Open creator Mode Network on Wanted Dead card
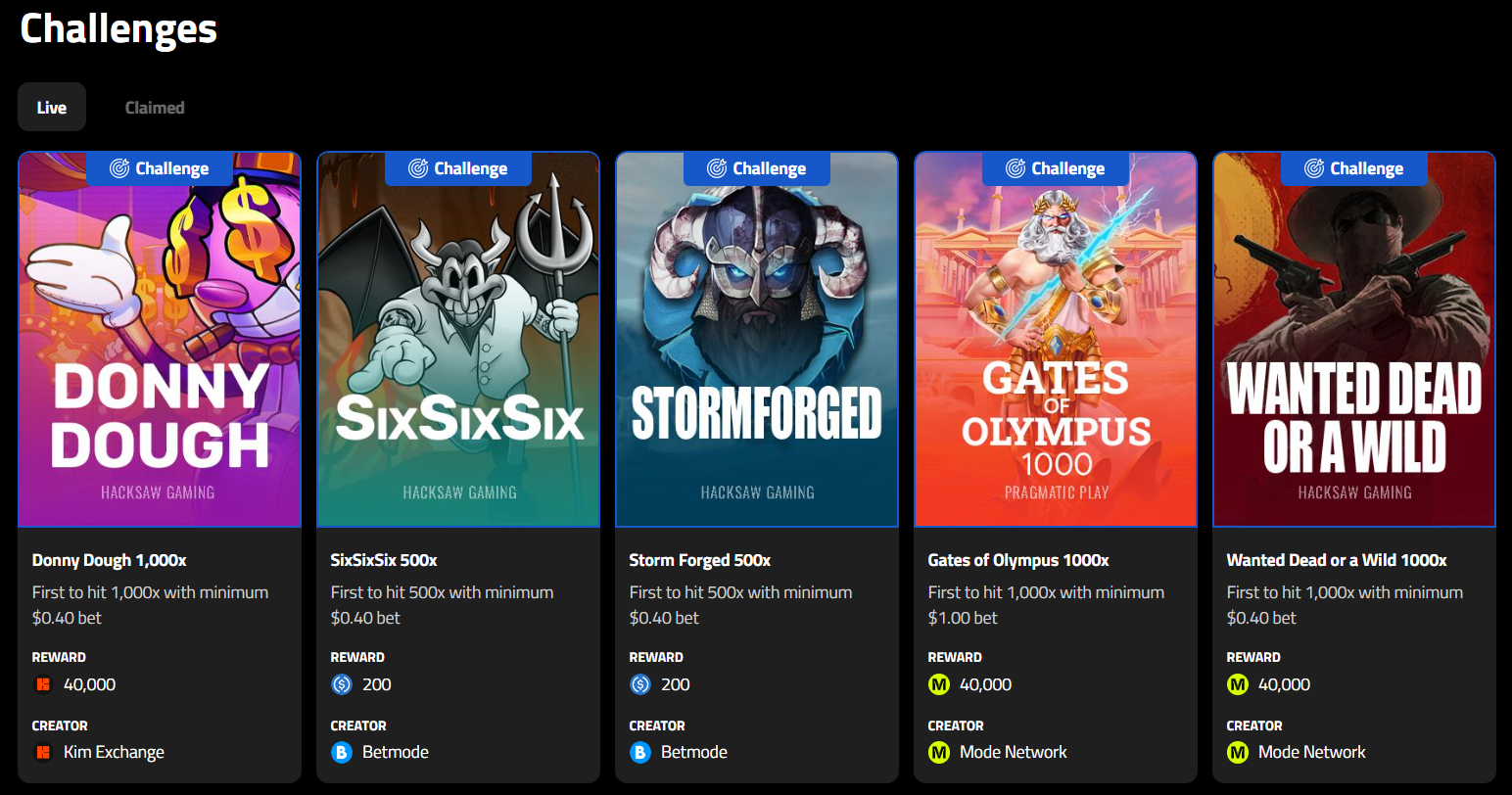 [1312, 752]
